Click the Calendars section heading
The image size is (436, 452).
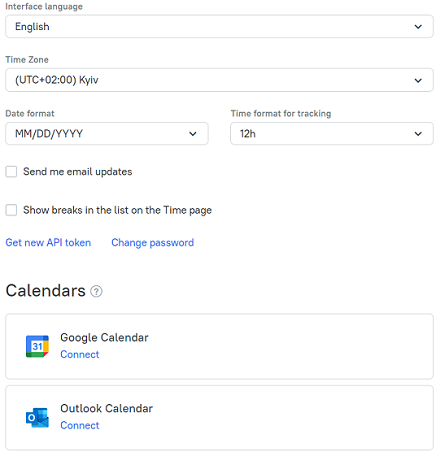tap(46, 291)
